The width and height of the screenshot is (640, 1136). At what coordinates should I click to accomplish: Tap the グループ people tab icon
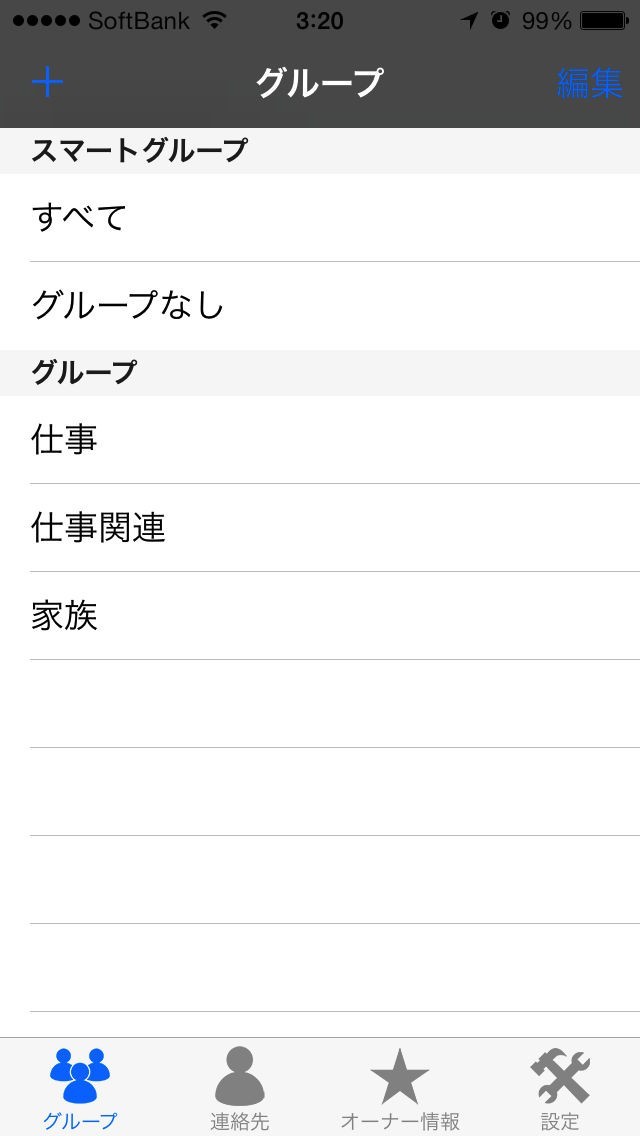(x=80, y=1075)
